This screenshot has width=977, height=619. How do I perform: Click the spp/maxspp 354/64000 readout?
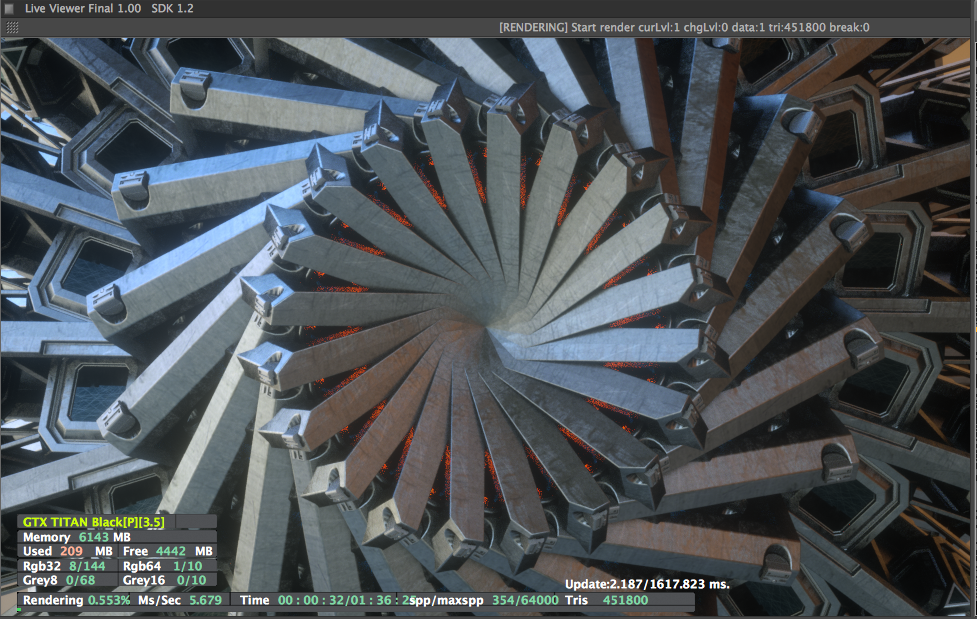484,600
